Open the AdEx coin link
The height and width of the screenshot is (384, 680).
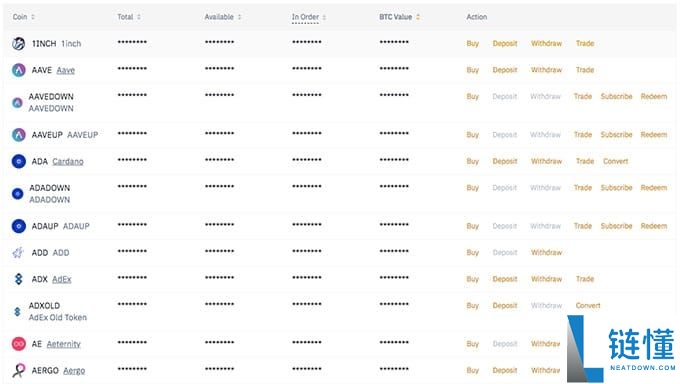pos(62,279)
